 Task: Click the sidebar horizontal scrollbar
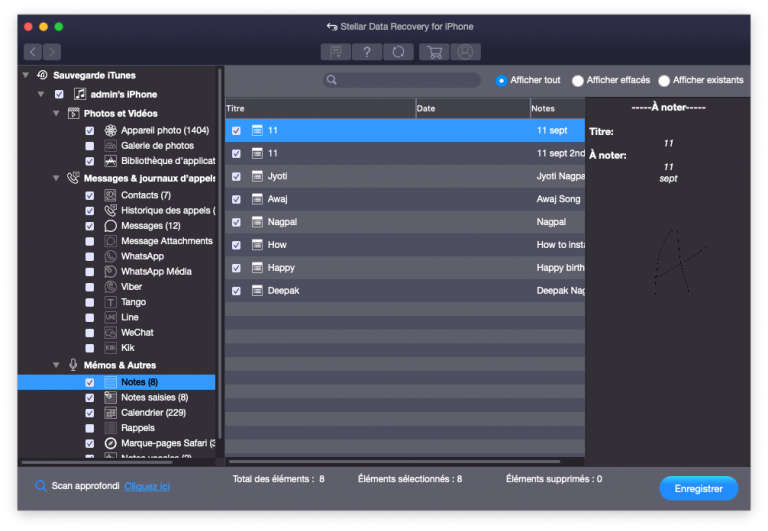coord(97,462)
